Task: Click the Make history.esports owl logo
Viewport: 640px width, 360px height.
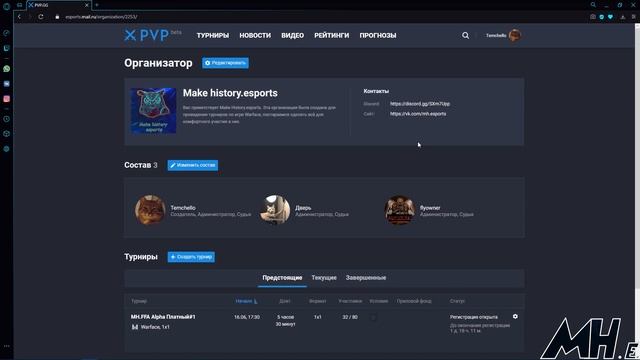Action: 153,110
